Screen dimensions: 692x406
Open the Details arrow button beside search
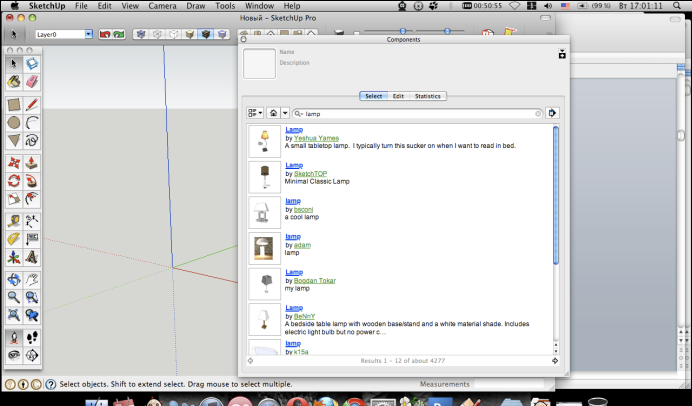click(x=552, y=114)
